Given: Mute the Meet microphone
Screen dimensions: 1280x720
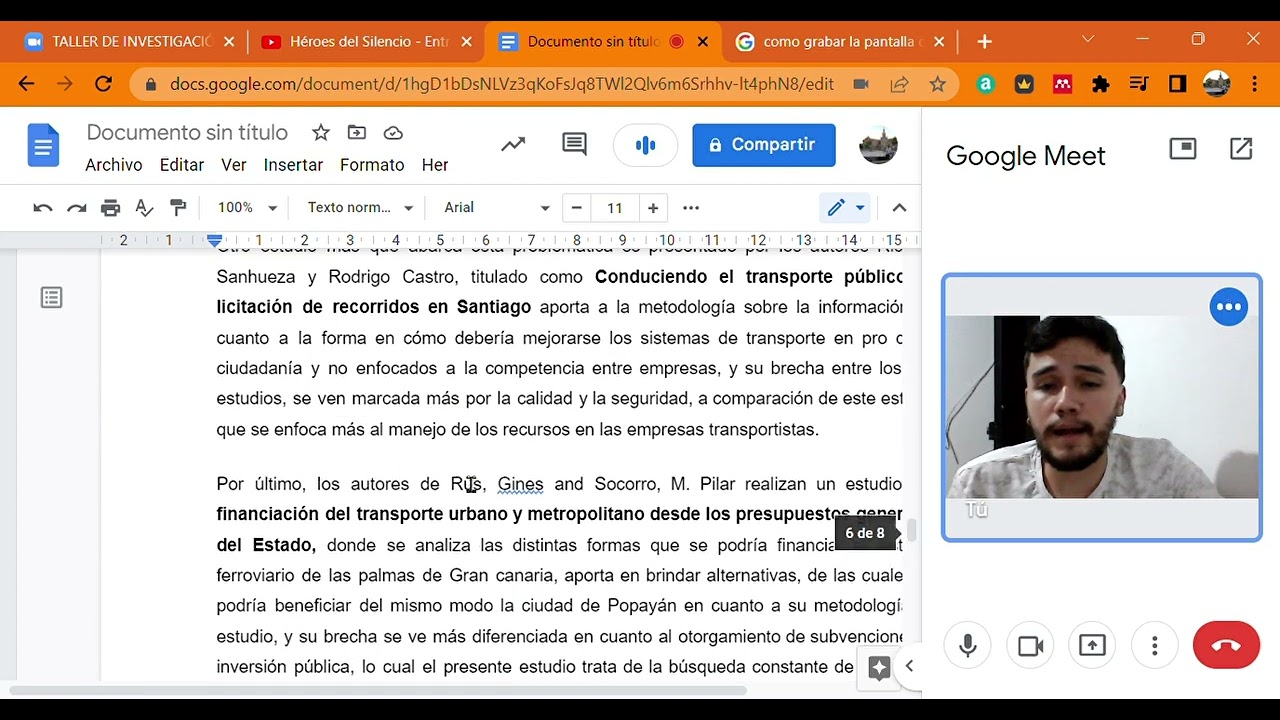Looking at the screenshot, I should [x=968, y=646].
